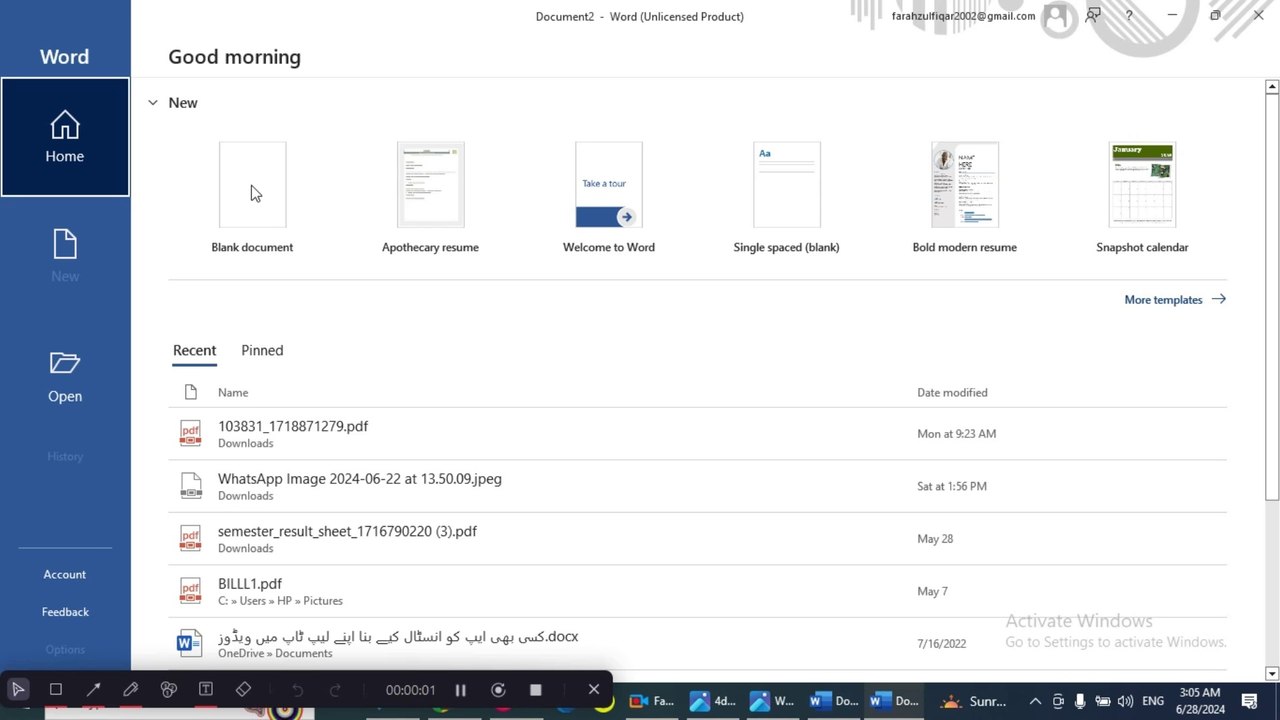The width and height of the screenshot is (1280, 720).
Task: Open 103831_1718871279.pdf from recent list
Action: pyautogui.click(x=697, y=434)
